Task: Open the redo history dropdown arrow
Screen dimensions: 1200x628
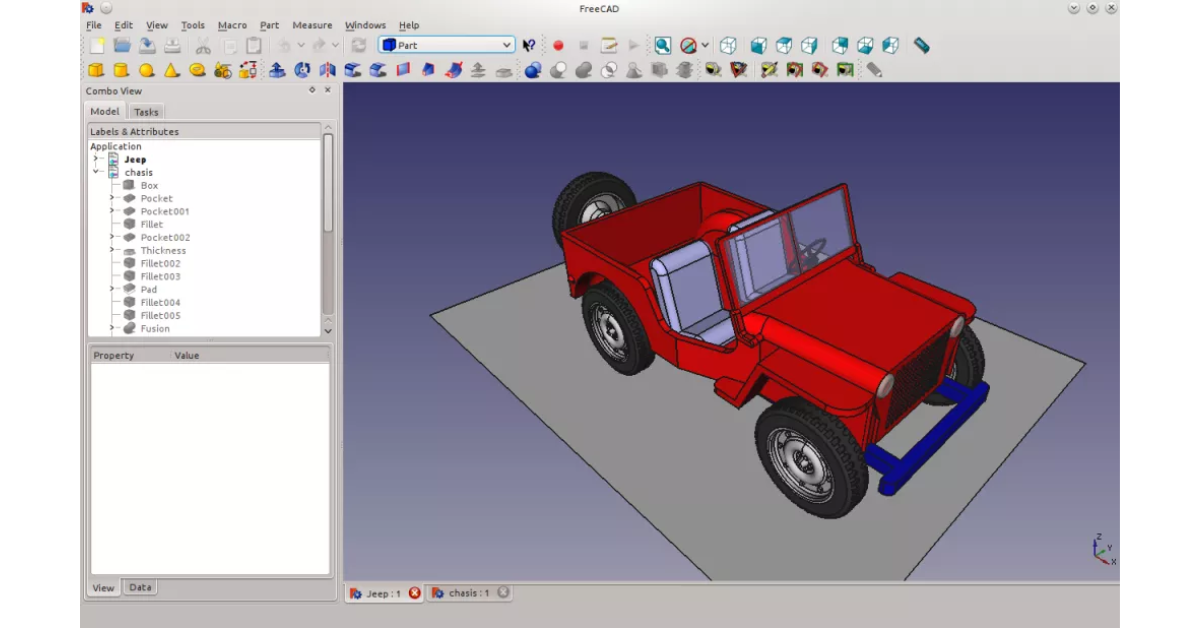Action: pyautogui.click(x=336, y=45)
